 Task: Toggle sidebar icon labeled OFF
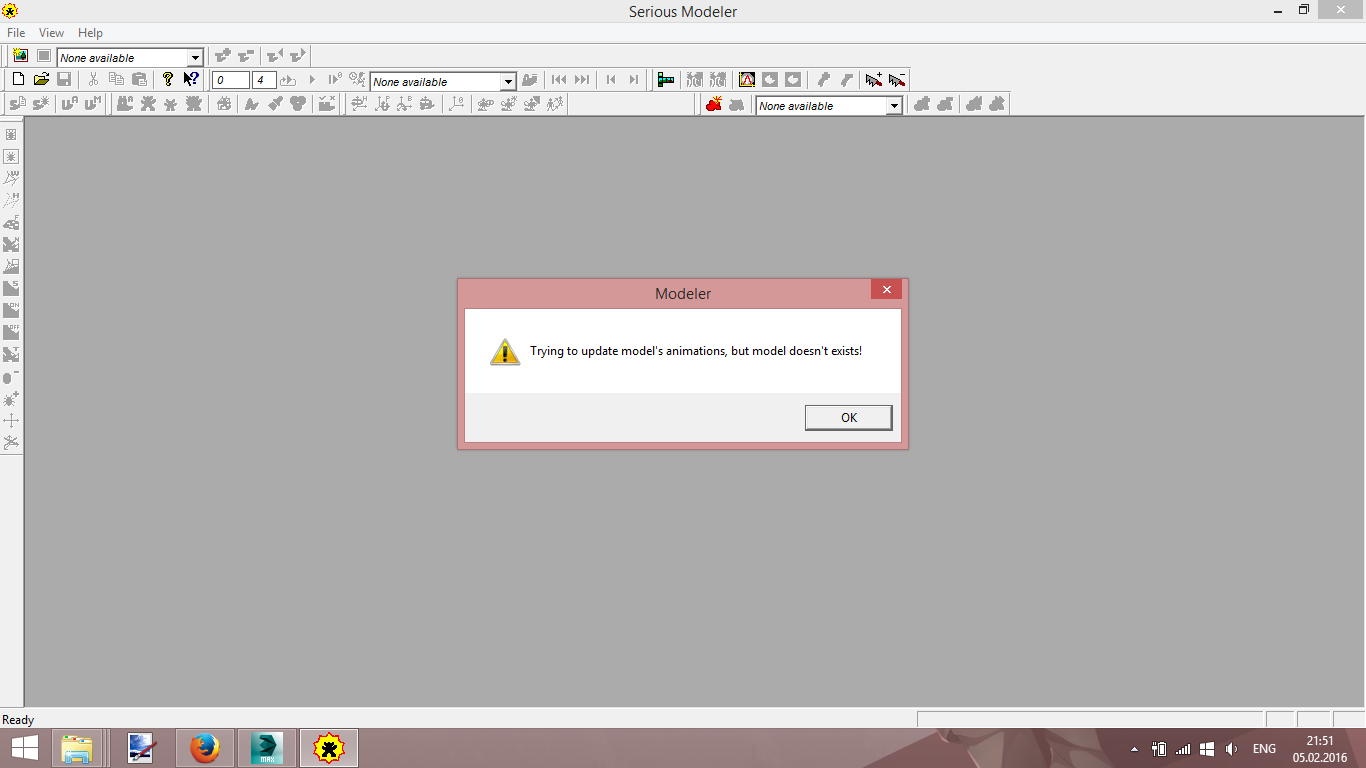point(11,332)
